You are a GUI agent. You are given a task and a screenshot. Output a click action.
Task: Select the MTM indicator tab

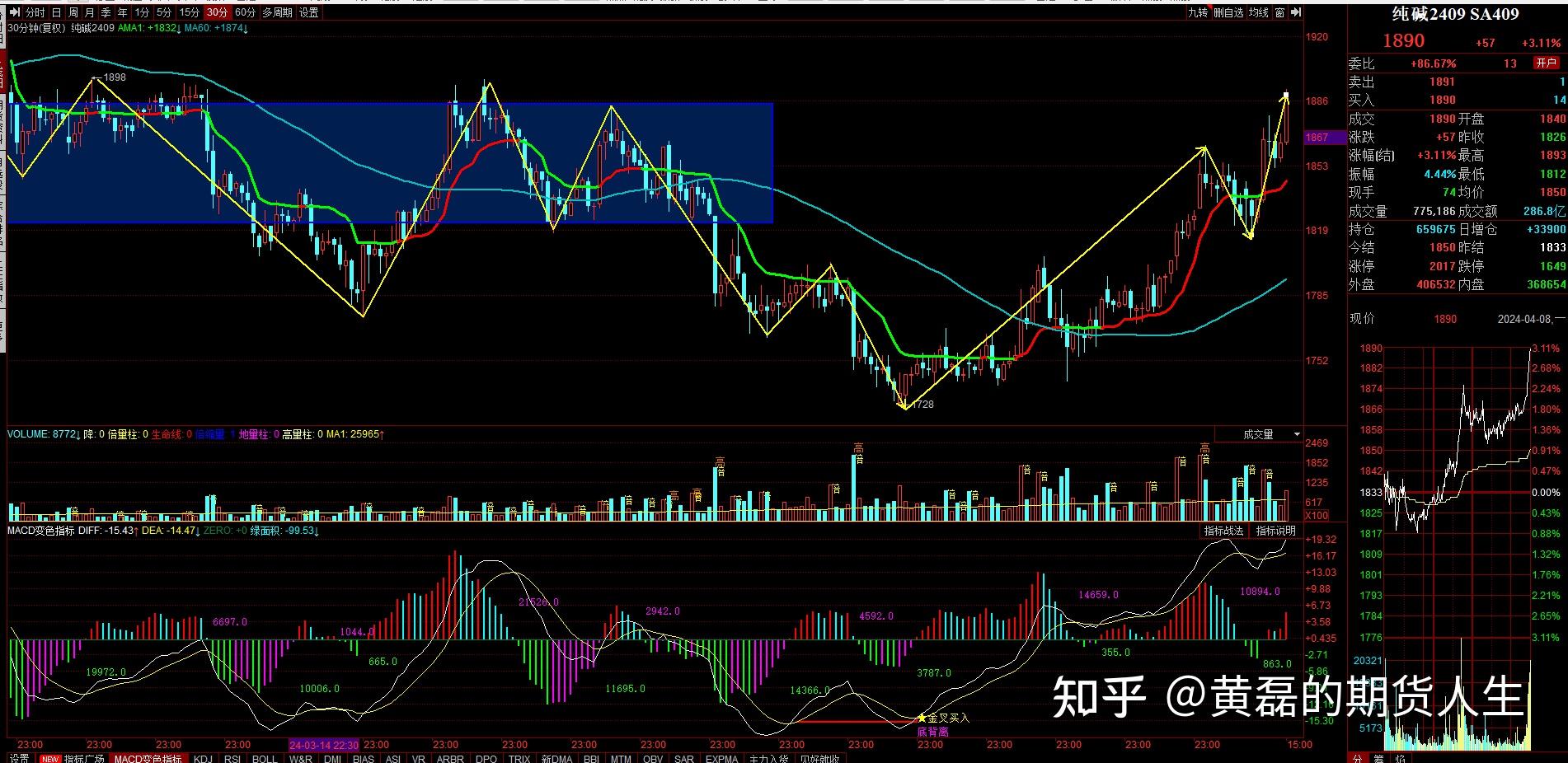621,758
